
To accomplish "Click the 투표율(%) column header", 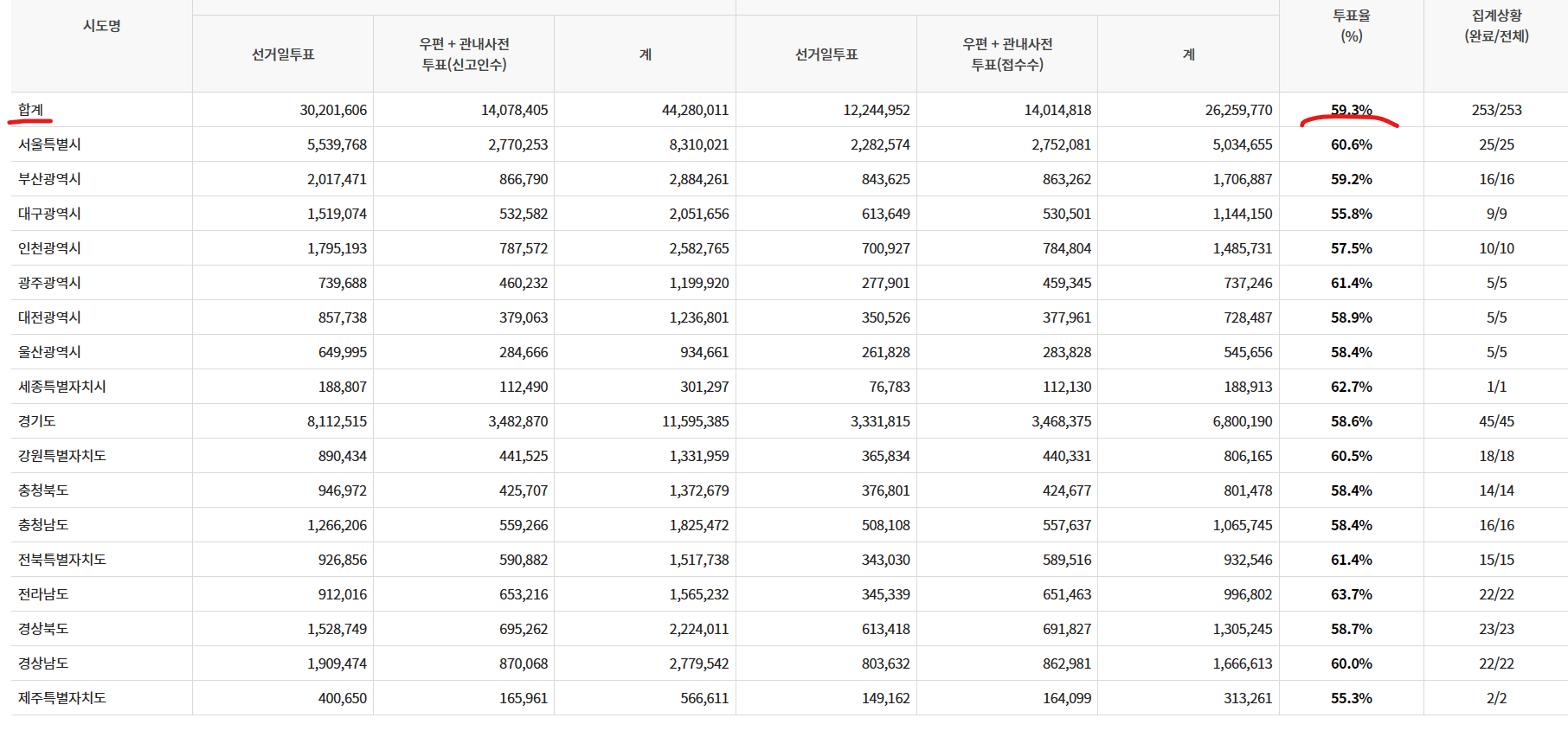I will (1351, 26).
